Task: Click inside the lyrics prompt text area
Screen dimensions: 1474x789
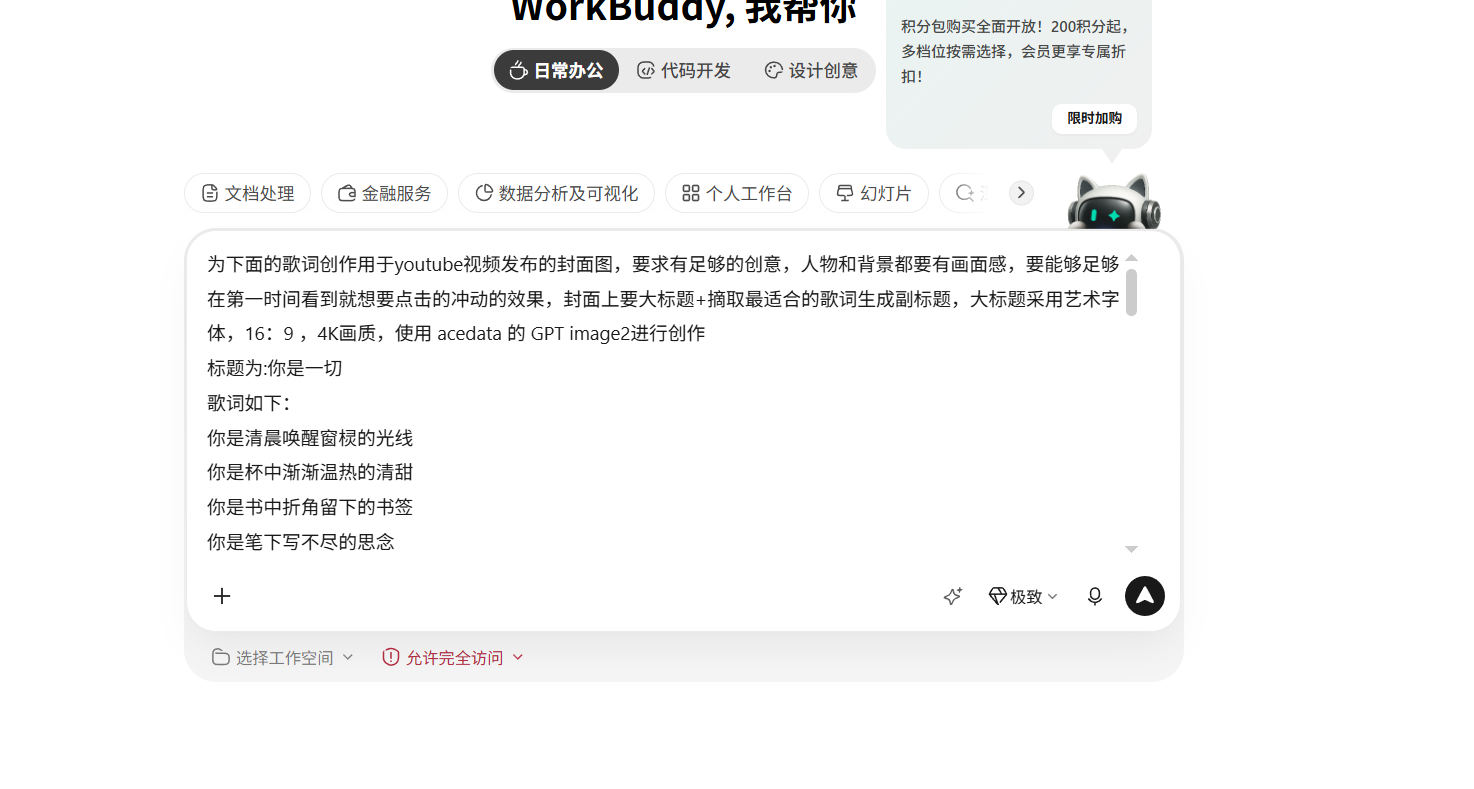Action: 664,403
